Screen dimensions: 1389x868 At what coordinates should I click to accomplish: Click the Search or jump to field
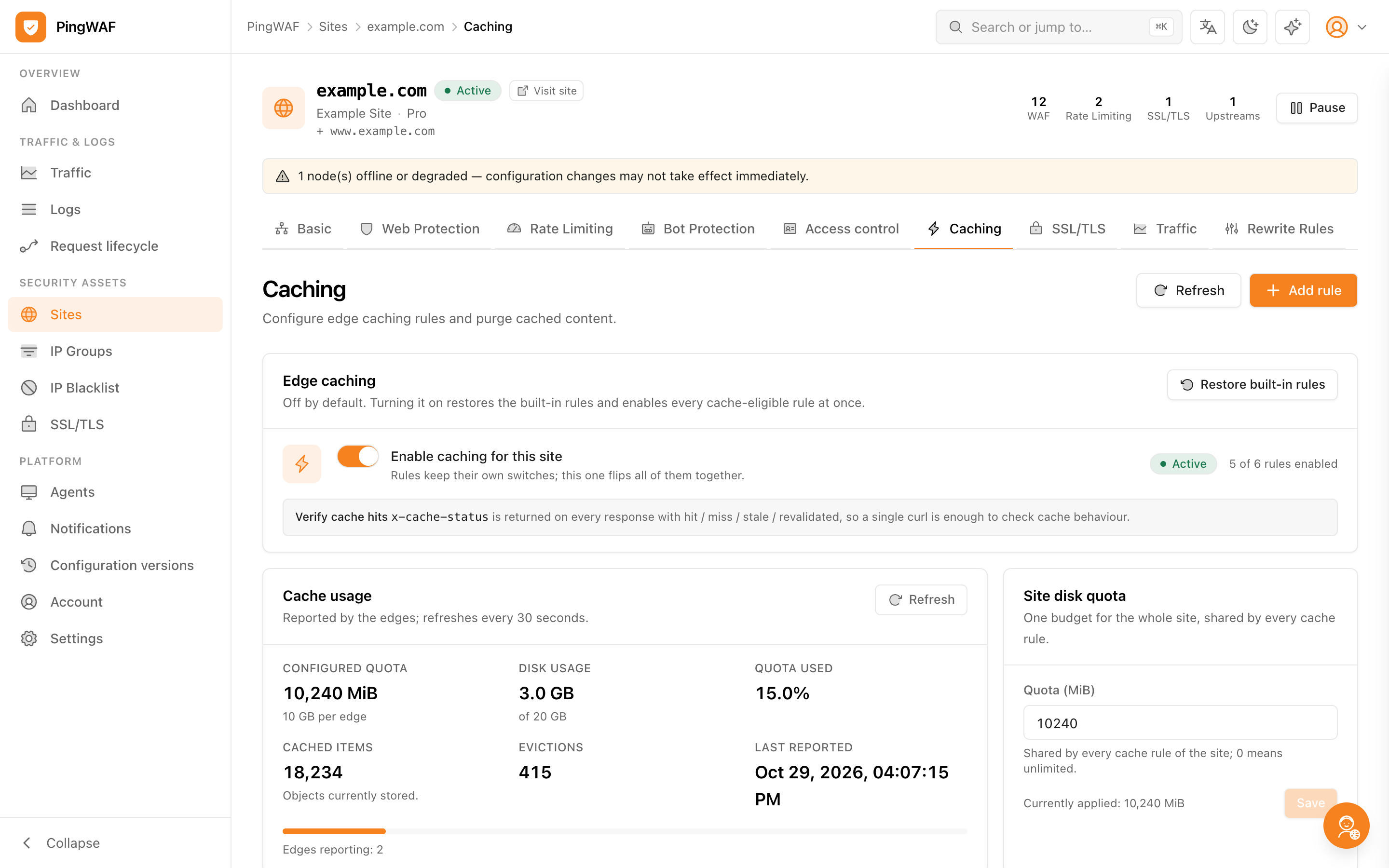[1059, 27]
